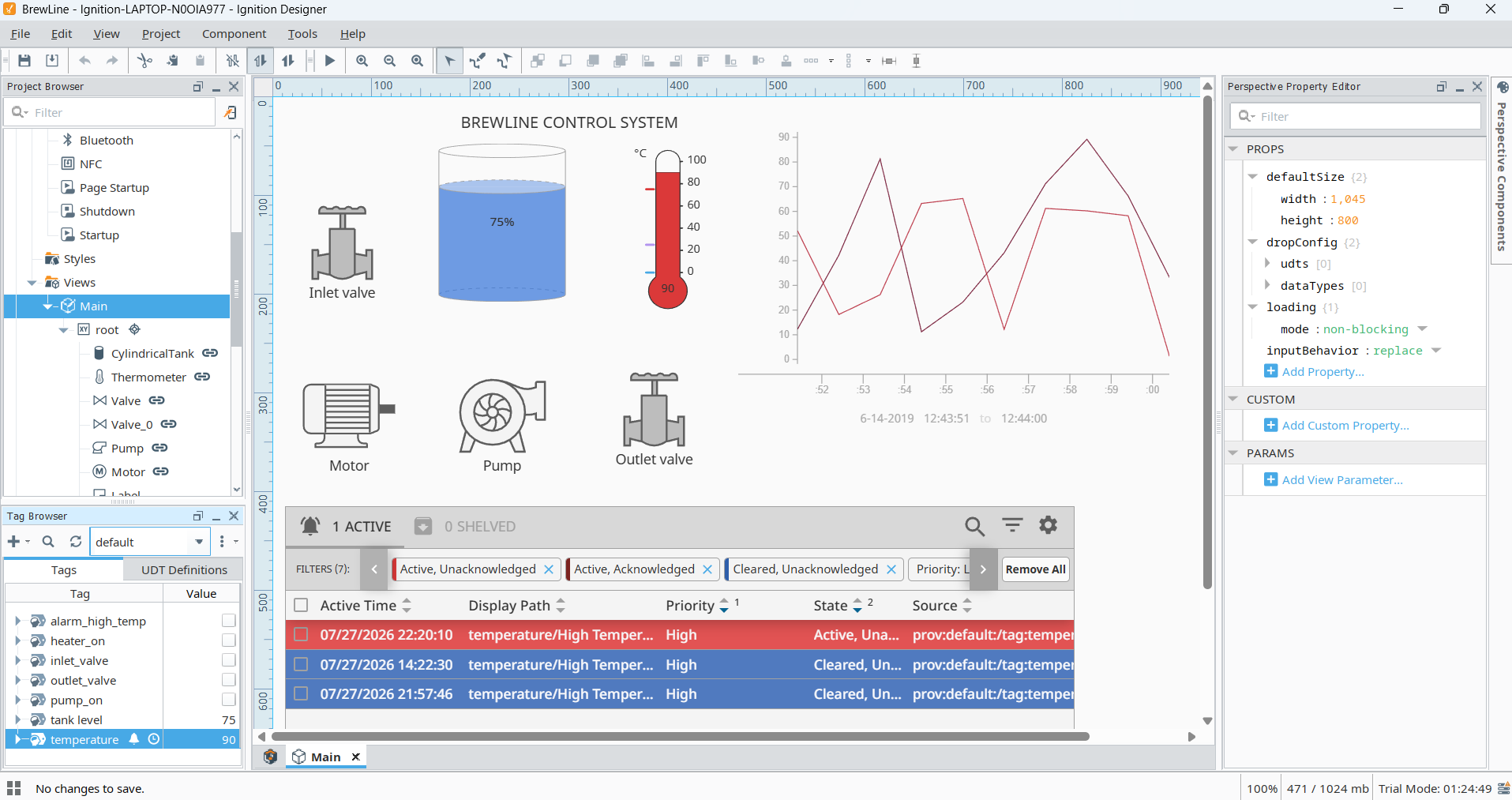Toggle the inlet_valve tag value checkbox
The height and width of the screenshot is (800, 1512).
229,660
